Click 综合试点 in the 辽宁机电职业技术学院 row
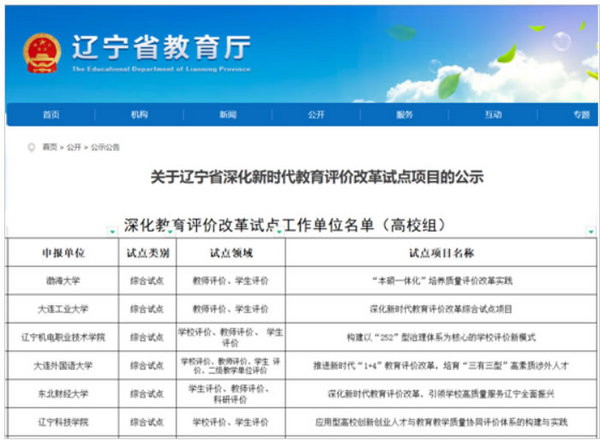The height and width of the screenshot is (440, 600). [x=147, y=337]
